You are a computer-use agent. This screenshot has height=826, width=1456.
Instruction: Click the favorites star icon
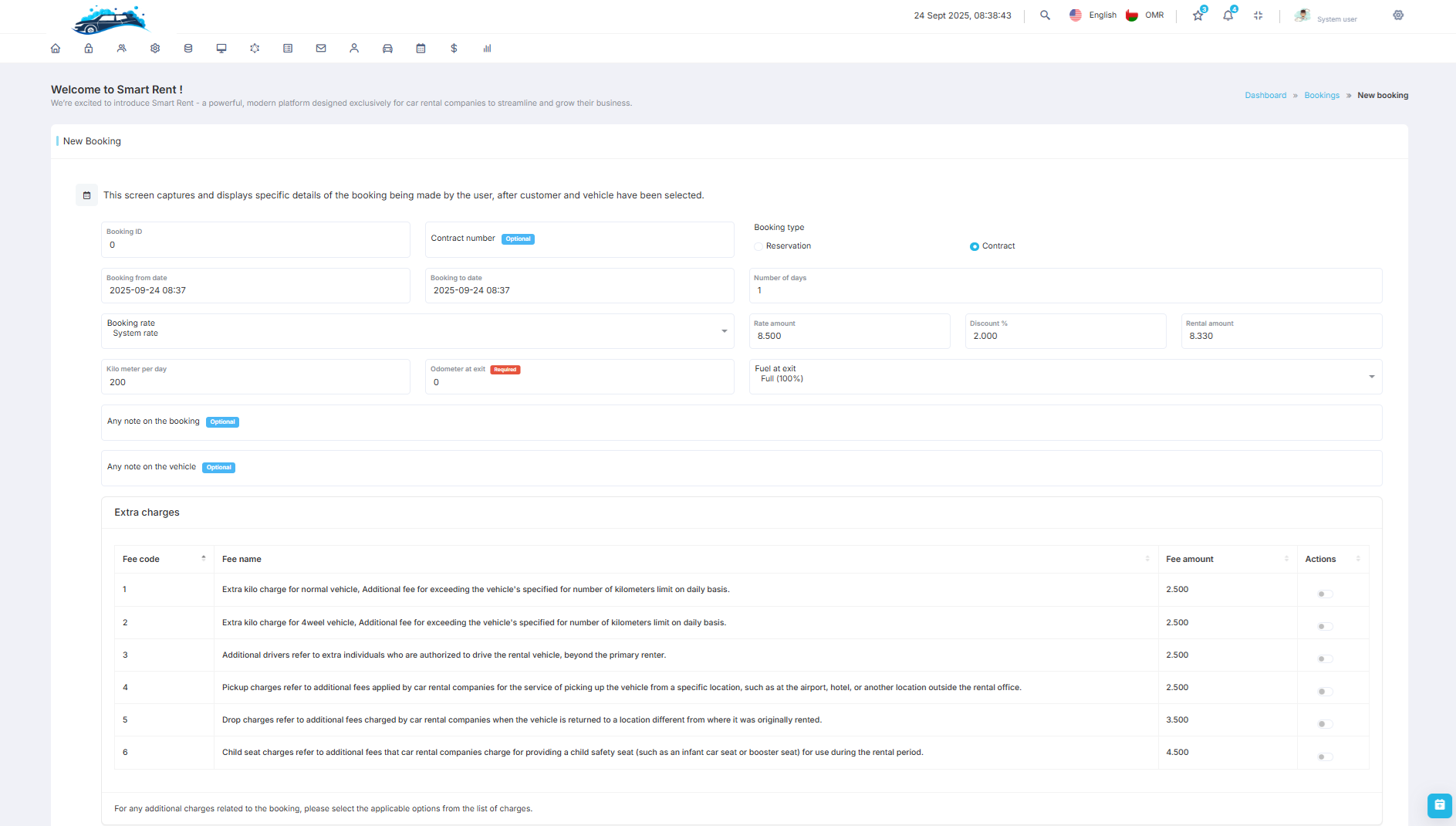1198,15
